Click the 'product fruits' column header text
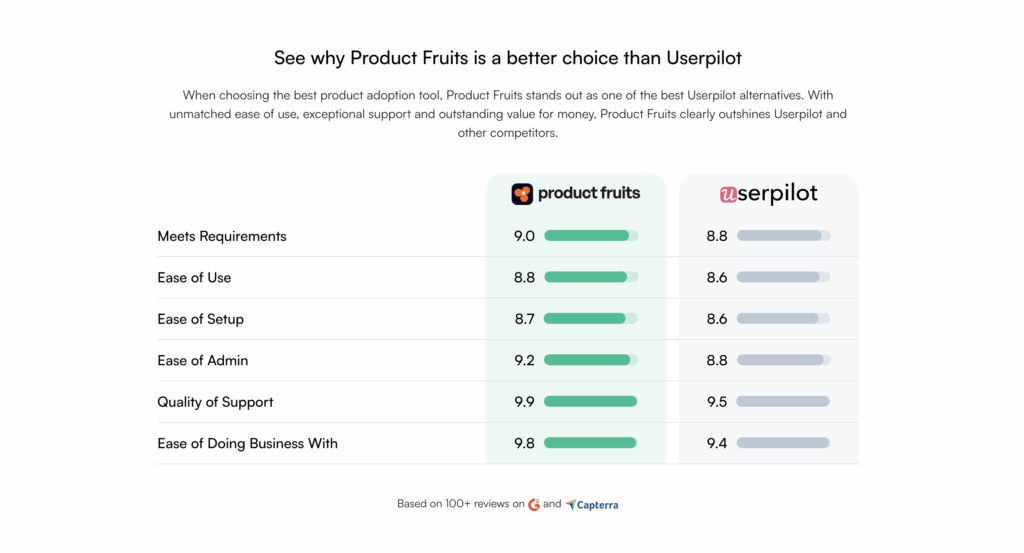Viewport: 1024px width, 553px height. pos(588,193)
